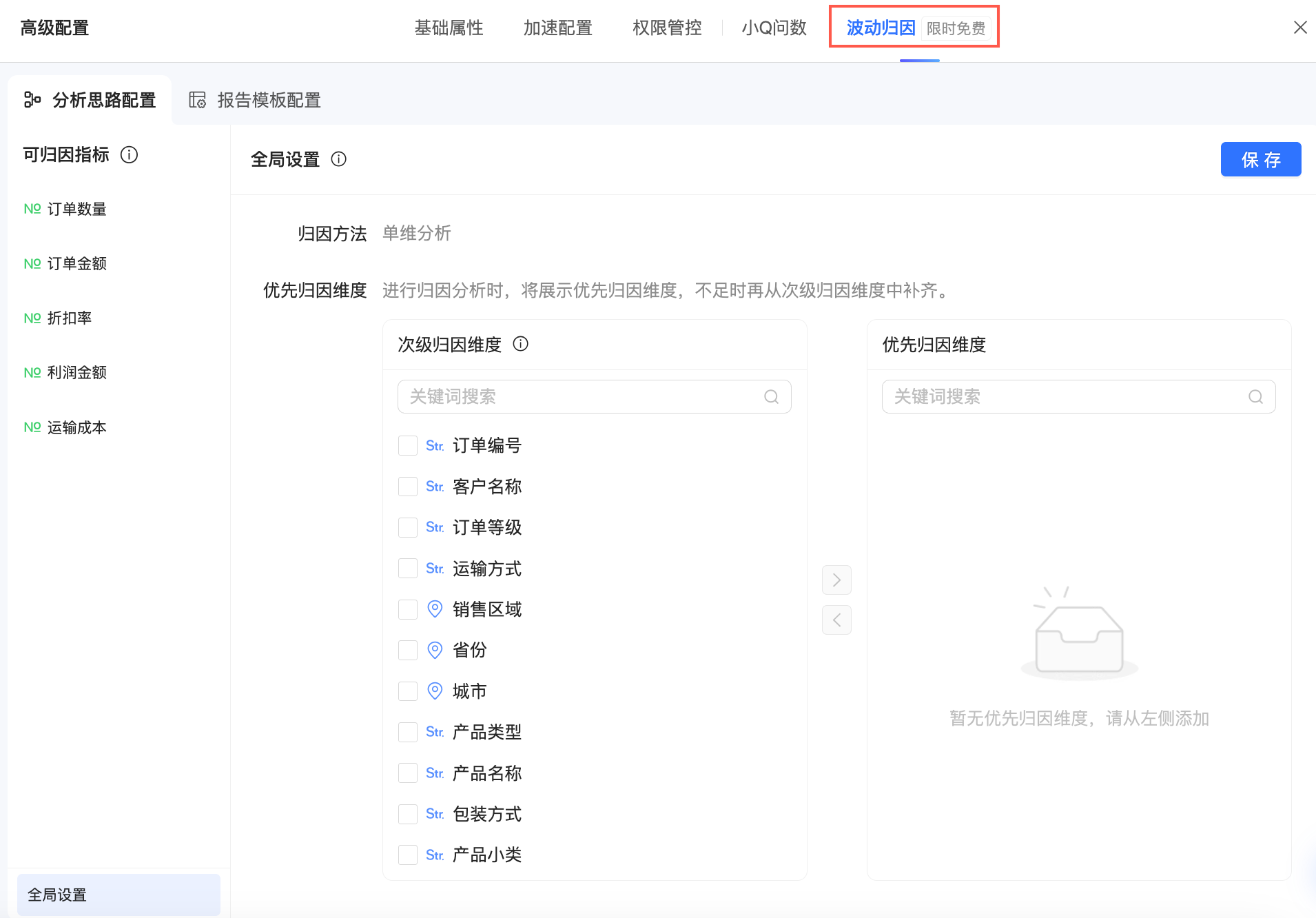Image resolution: width=1316 pixels, height=918 pixels.
Task: Check the 产品名称 checkbox
Action: [x=408, y=773]
